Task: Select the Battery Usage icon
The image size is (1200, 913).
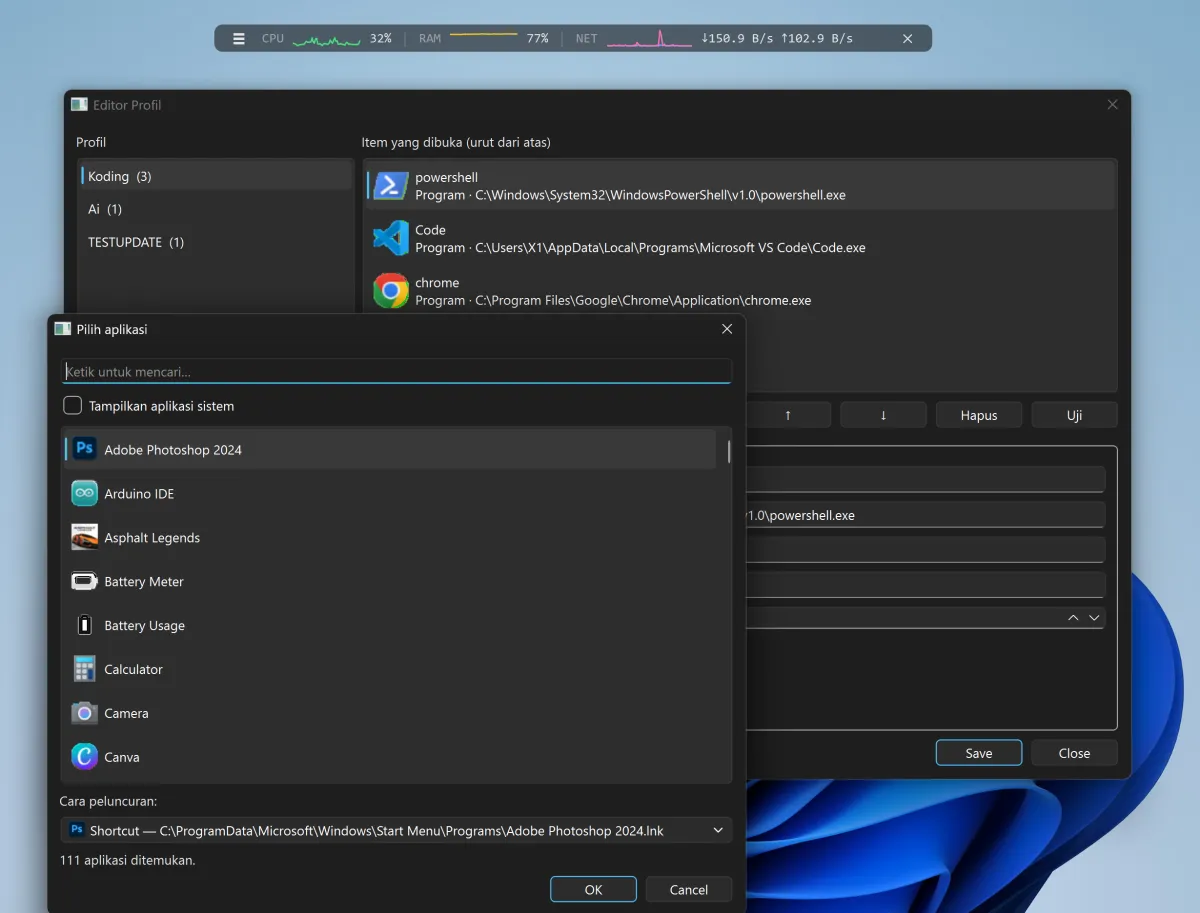Action: coord(85,626)
